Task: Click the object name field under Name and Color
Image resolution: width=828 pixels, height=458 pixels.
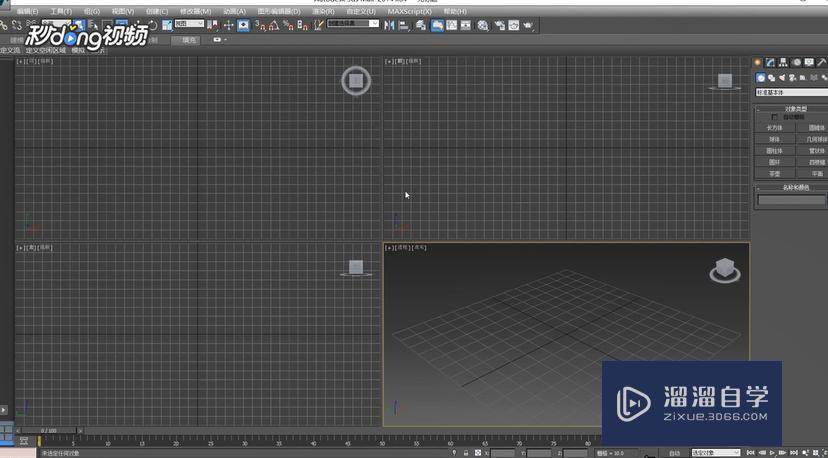Action: point(790,200)
